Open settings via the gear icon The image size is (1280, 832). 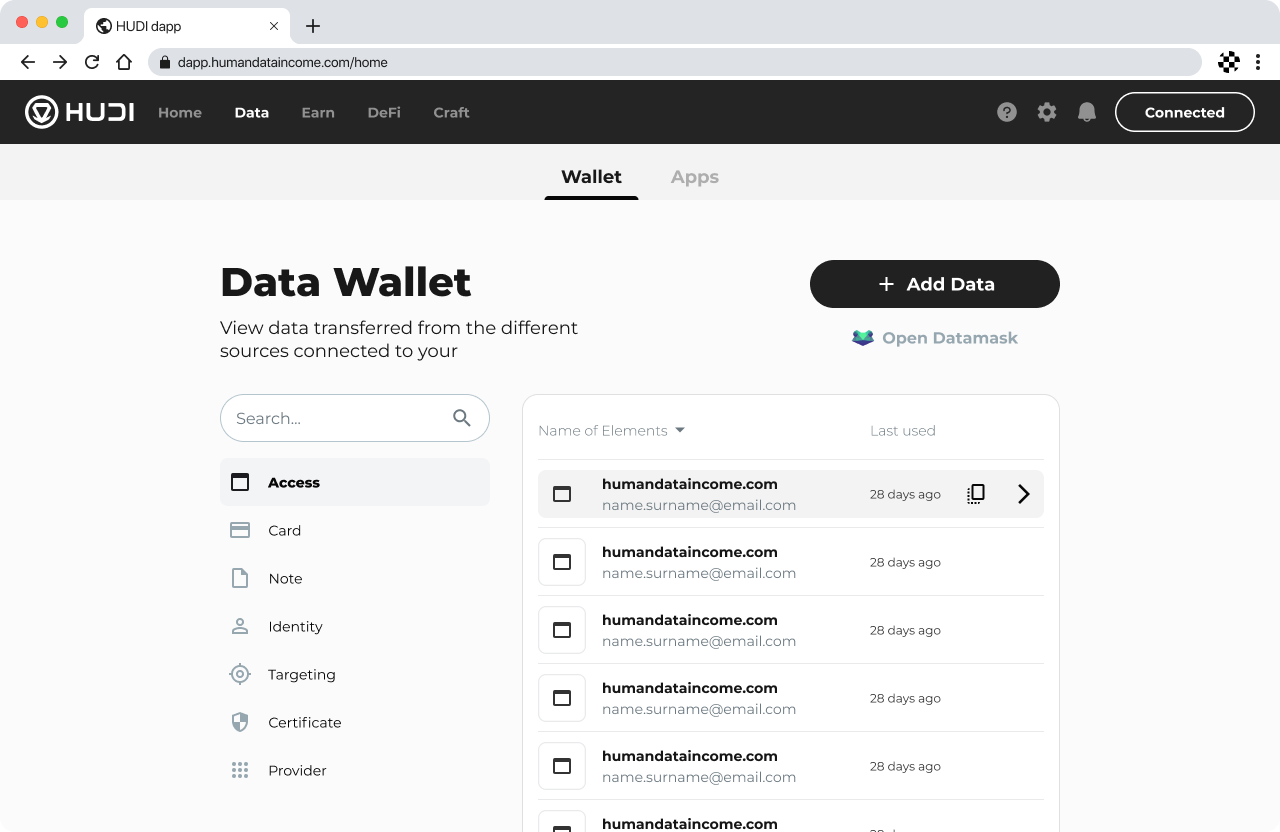point(1047,112)
